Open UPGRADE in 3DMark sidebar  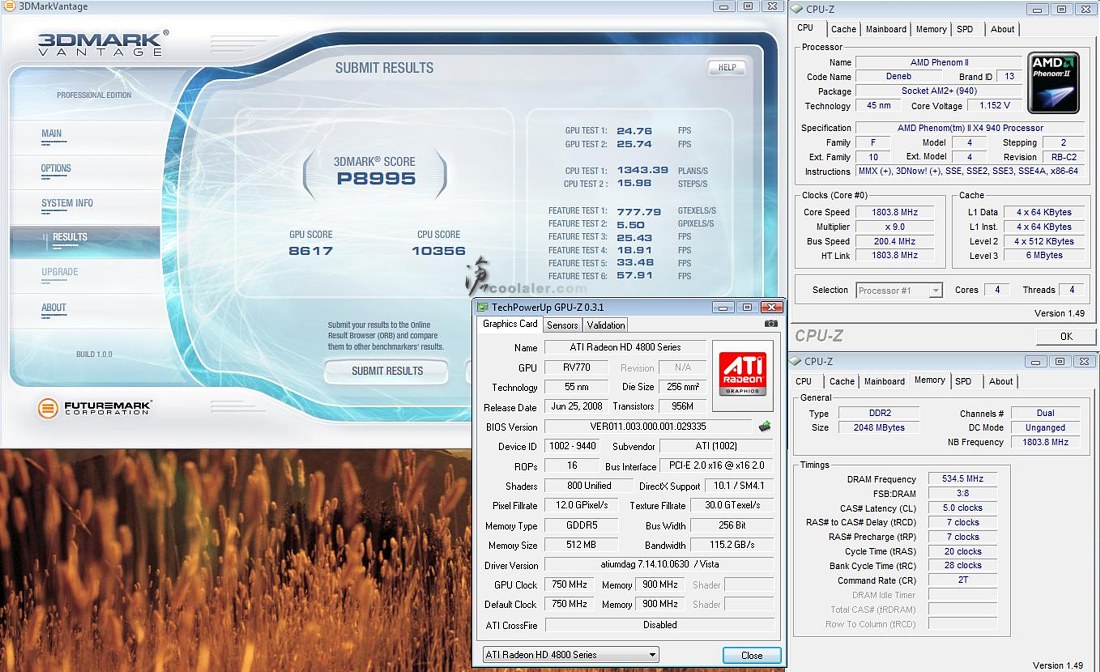click(x=60, y=272)
